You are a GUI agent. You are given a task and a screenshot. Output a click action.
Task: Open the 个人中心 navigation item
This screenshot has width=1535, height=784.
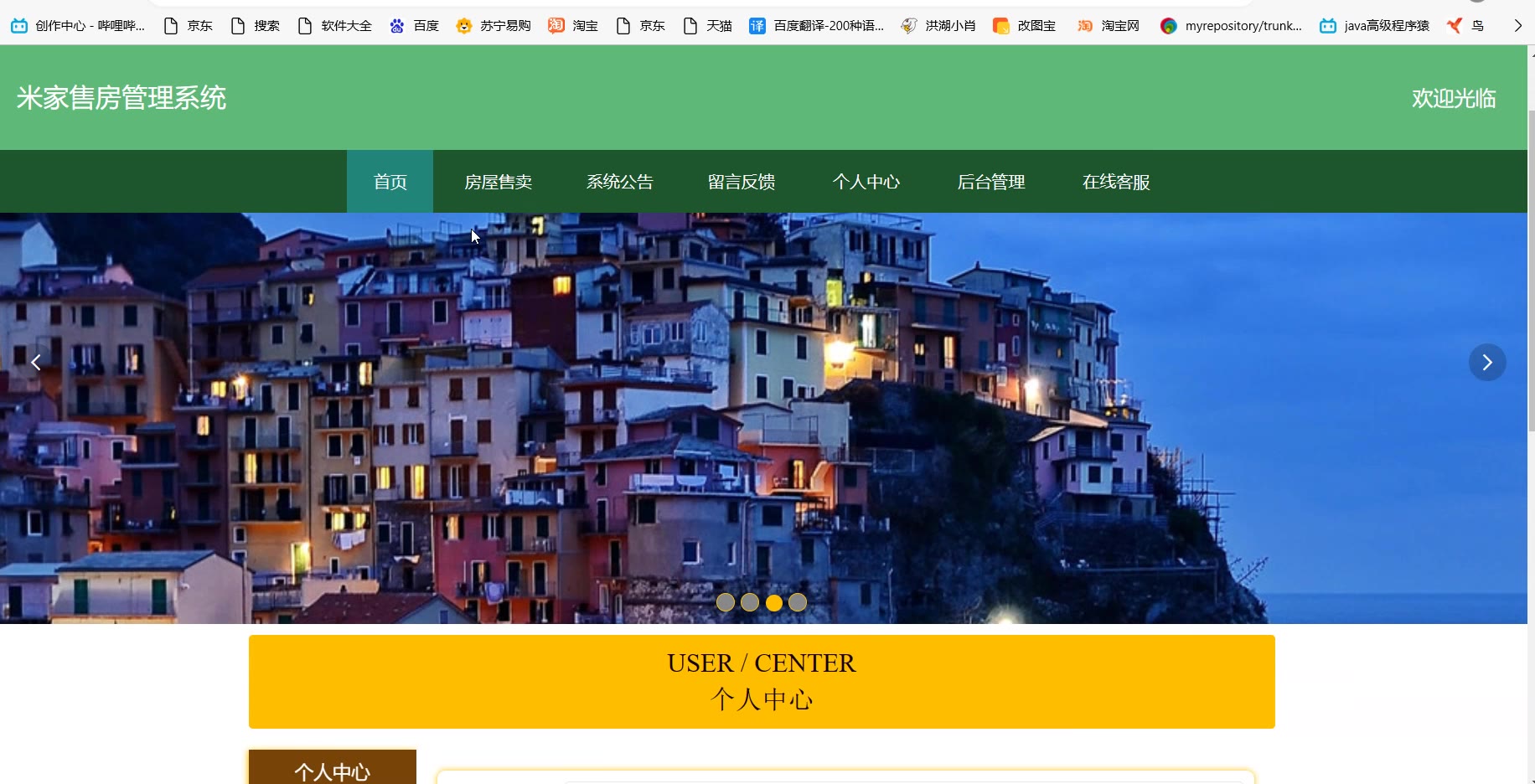click(x=866, y=182)
